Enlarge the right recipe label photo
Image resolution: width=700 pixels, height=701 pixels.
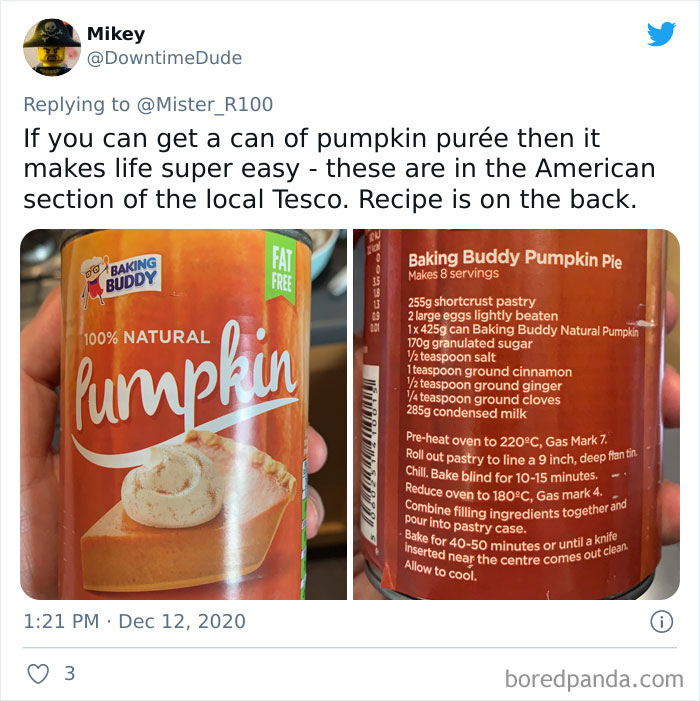(x=516, y=414)
